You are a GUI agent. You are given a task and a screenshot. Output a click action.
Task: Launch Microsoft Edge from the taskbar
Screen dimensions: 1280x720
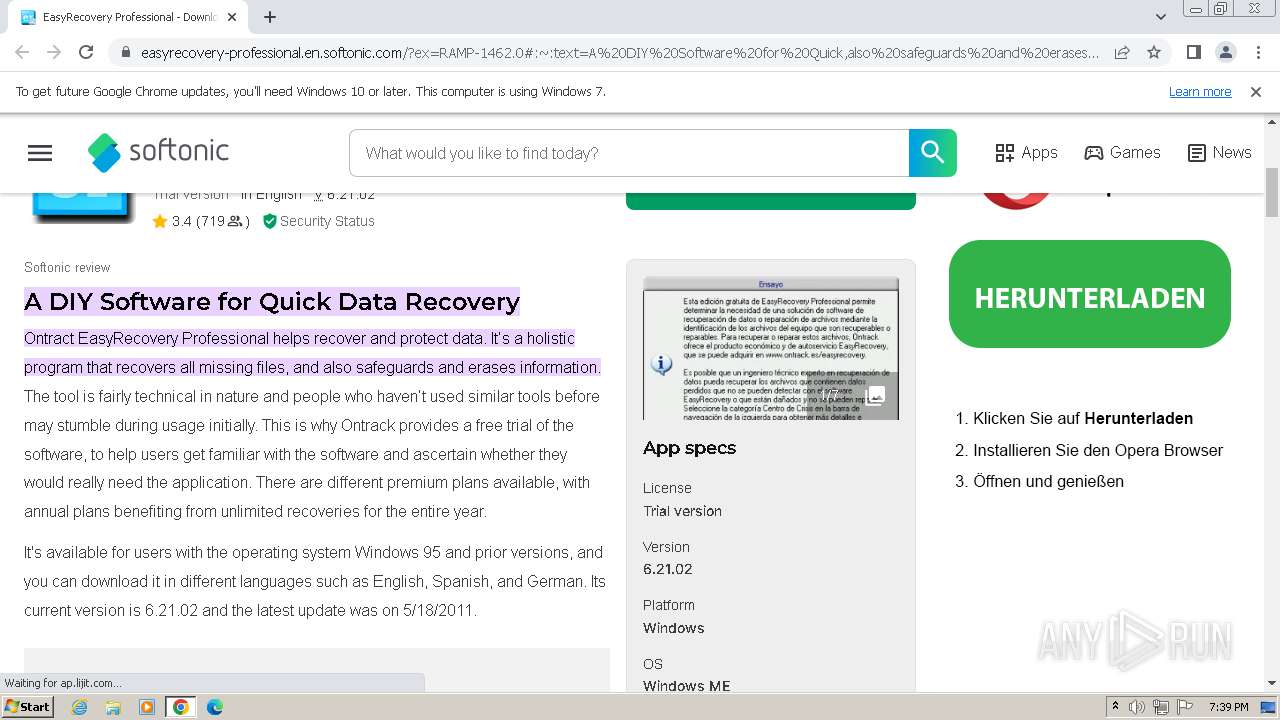215,707
